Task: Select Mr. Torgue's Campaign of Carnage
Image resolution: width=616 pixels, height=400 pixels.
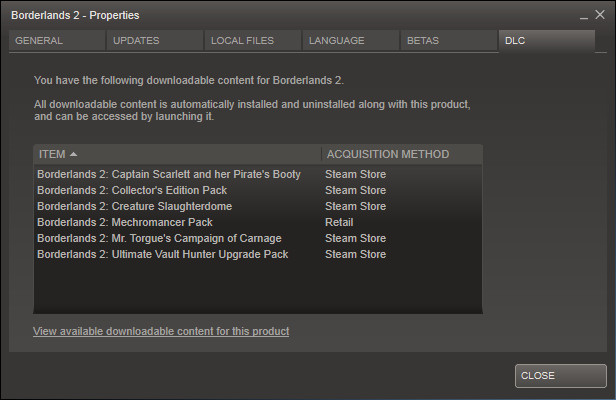Action: (x=159, y=238)
